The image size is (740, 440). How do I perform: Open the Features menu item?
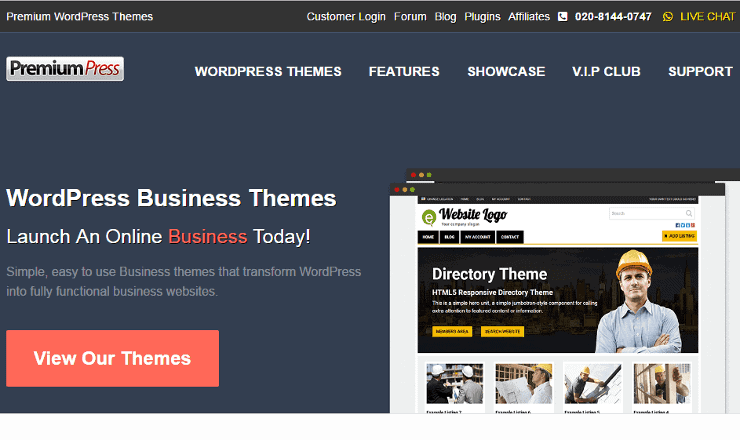[404, 71]
